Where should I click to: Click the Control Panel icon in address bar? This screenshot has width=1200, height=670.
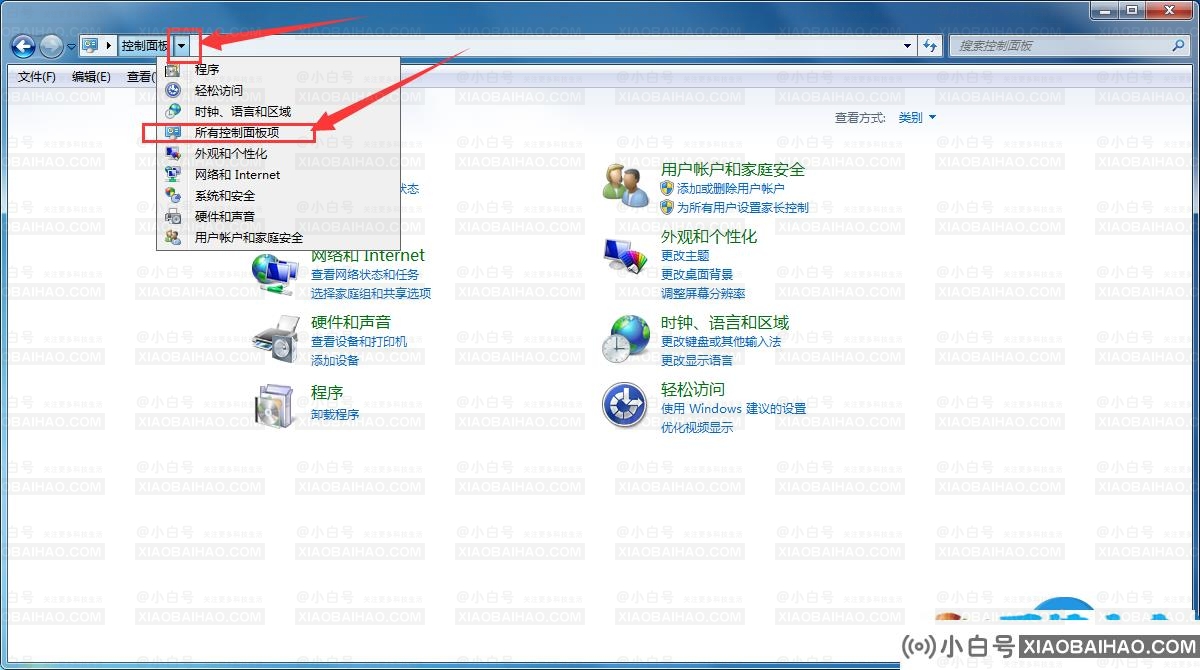point(91,46)
